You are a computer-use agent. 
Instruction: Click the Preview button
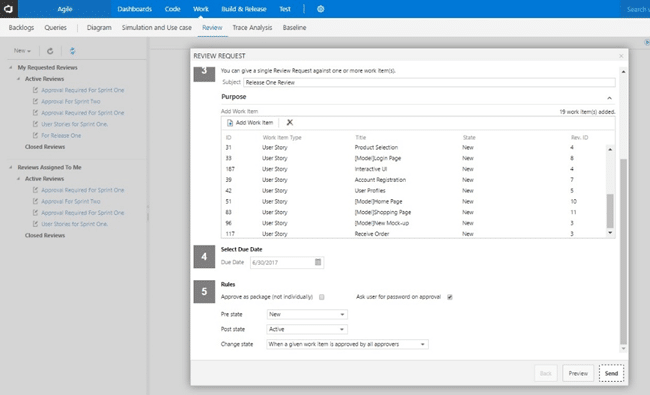click(x=578, y=373)
